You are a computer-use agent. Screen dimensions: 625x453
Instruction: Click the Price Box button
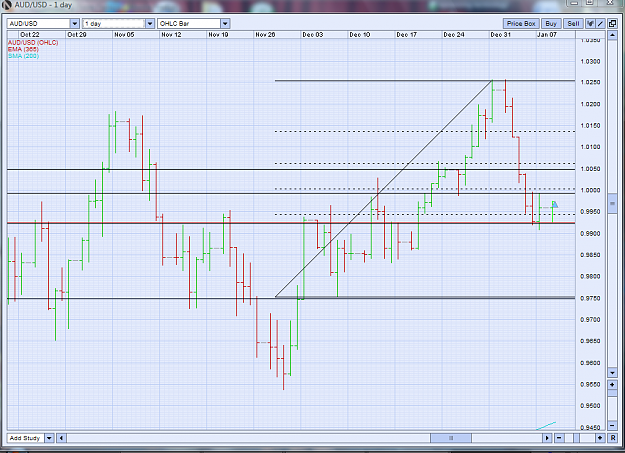click(x=521, y=24)
